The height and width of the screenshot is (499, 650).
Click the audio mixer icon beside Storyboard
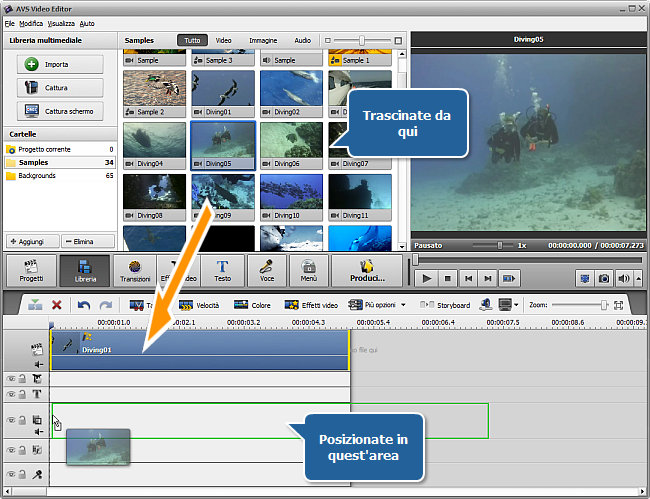486,305
